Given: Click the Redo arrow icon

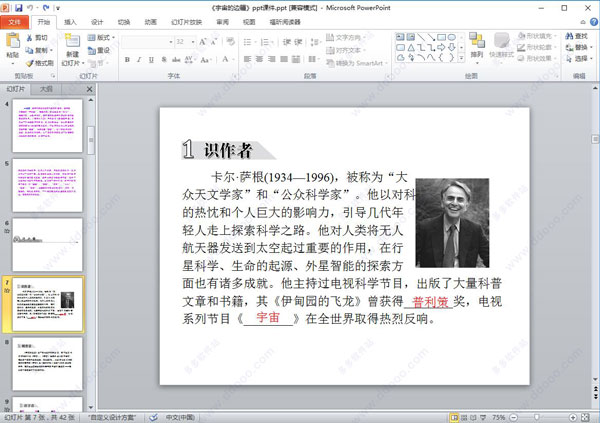Looking at the screenshot, I should pyautogui.click(x=46, y=7).
